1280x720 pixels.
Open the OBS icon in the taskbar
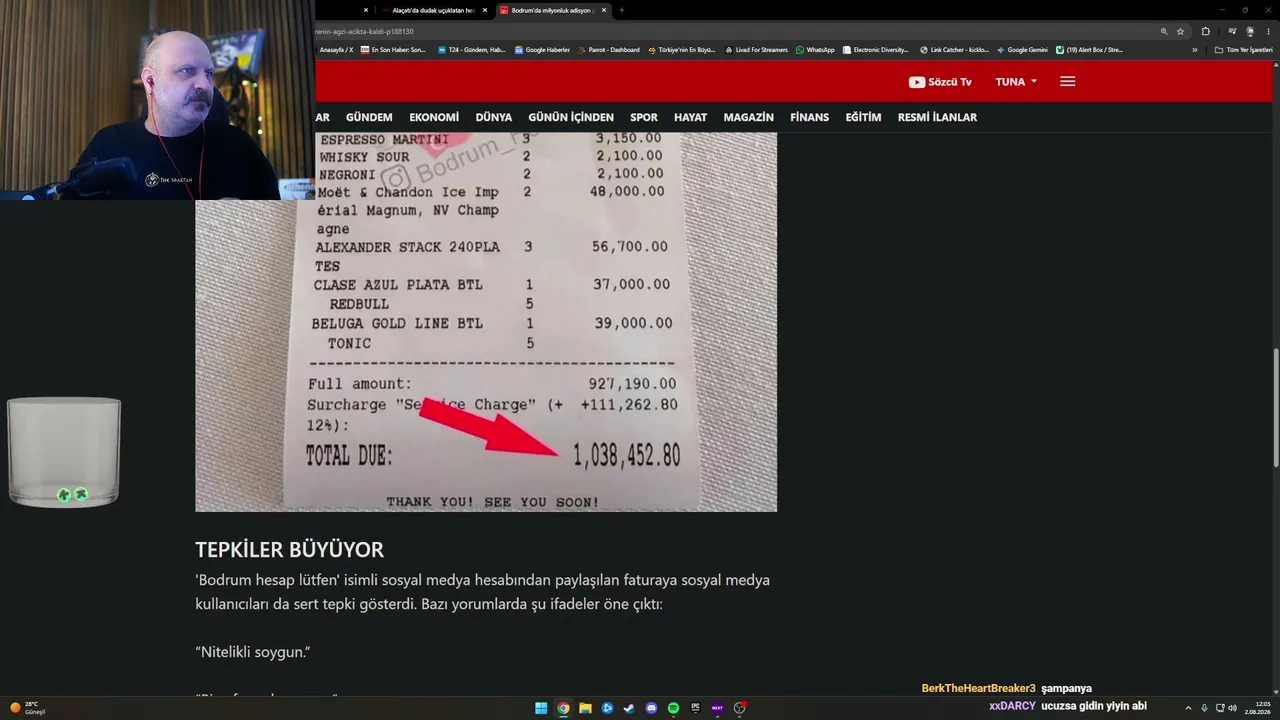(739, 708)
